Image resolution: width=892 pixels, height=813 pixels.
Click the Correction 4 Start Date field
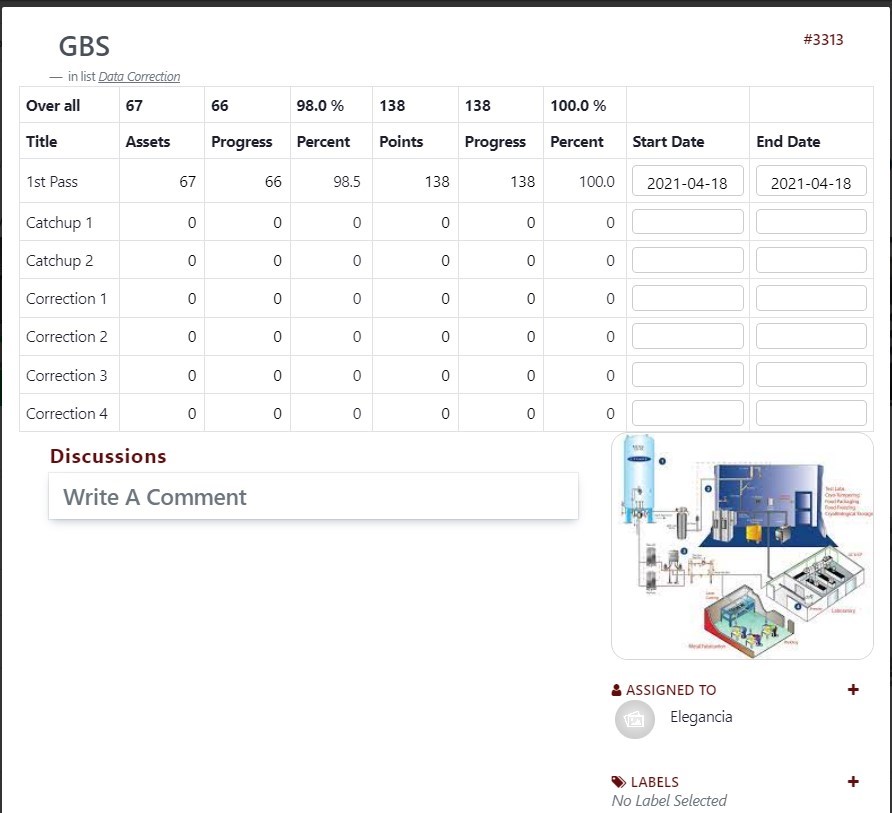tap(687, 413)
